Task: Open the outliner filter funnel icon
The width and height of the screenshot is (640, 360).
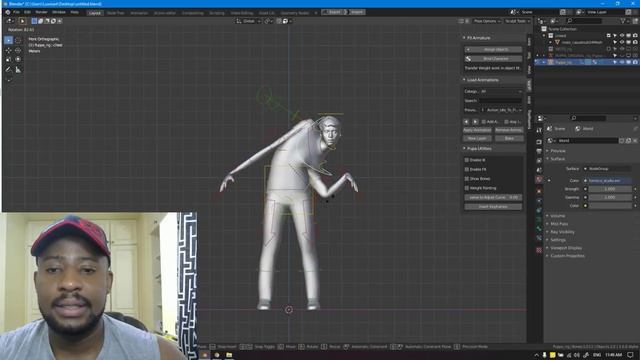Action: 623,21
